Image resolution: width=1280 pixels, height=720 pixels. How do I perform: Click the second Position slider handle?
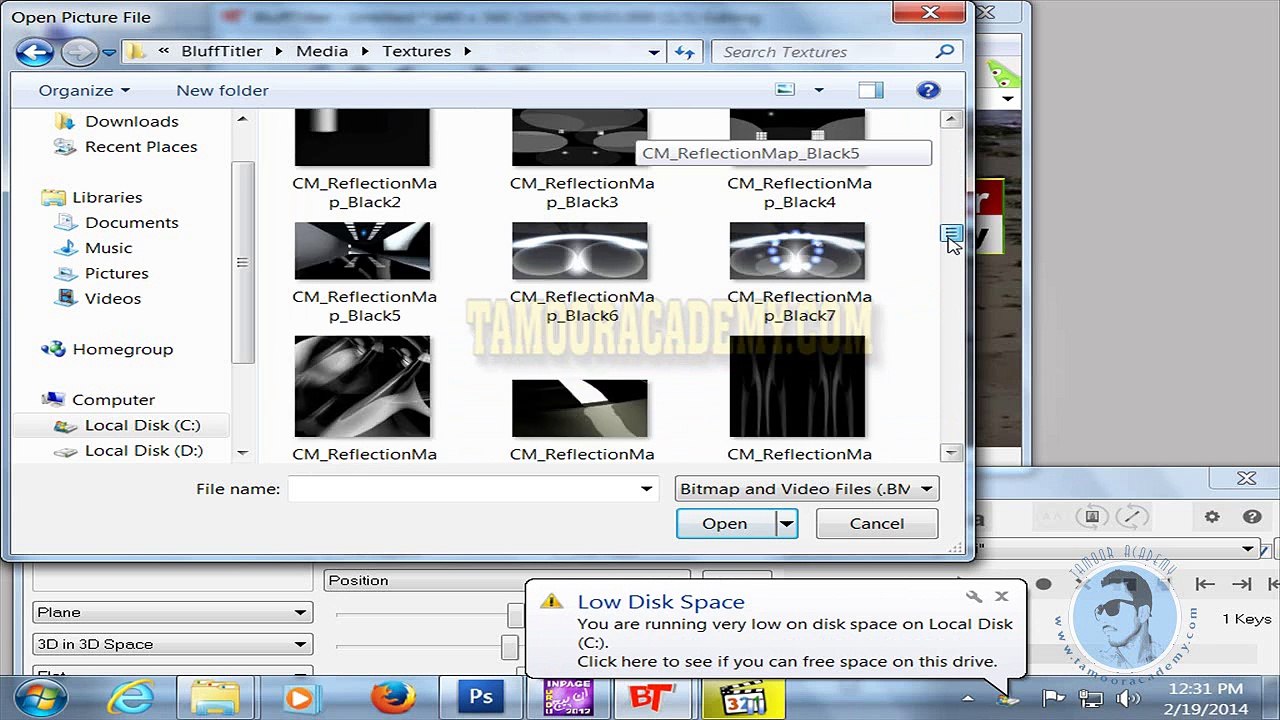pyautogui.click(x=510, y=646)
